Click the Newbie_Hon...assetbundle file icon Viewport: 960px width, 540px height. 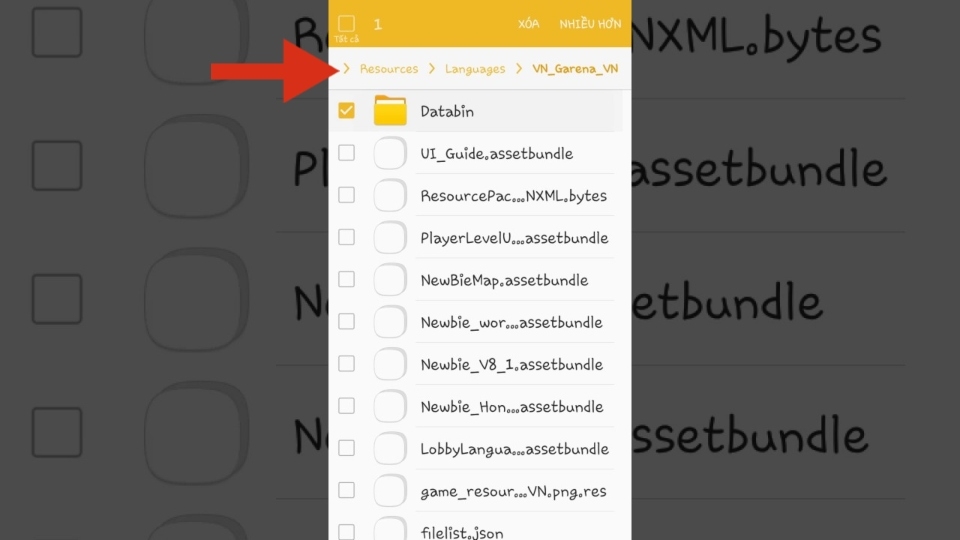(x=390, y=407)
